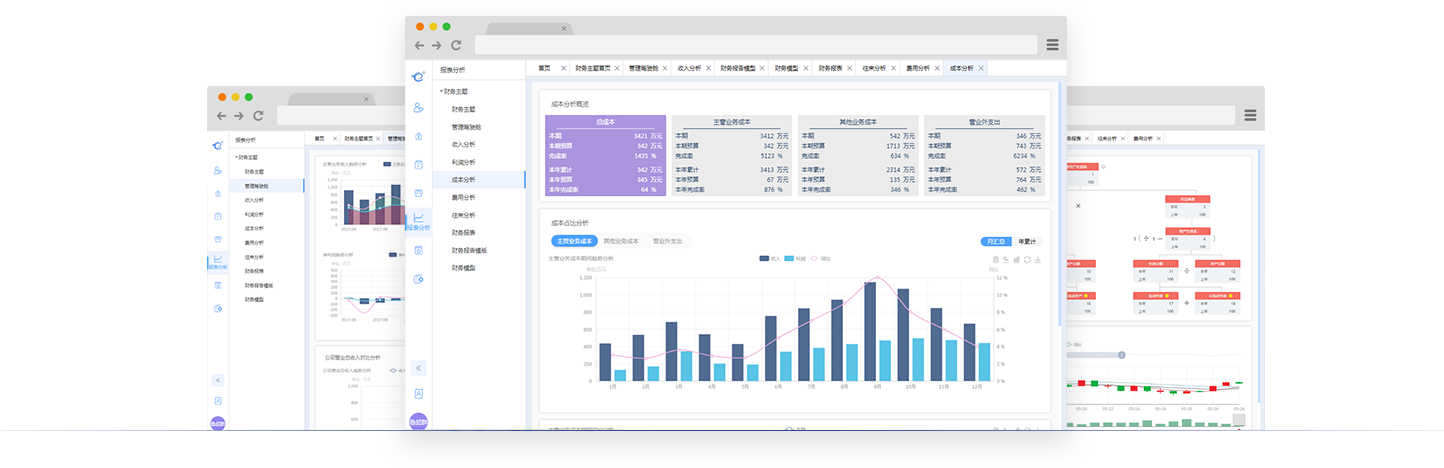The height and width of the screenshot is (468, 1444).
Task: Select the 营业外支出 pill button
Action: click(667, 241)
